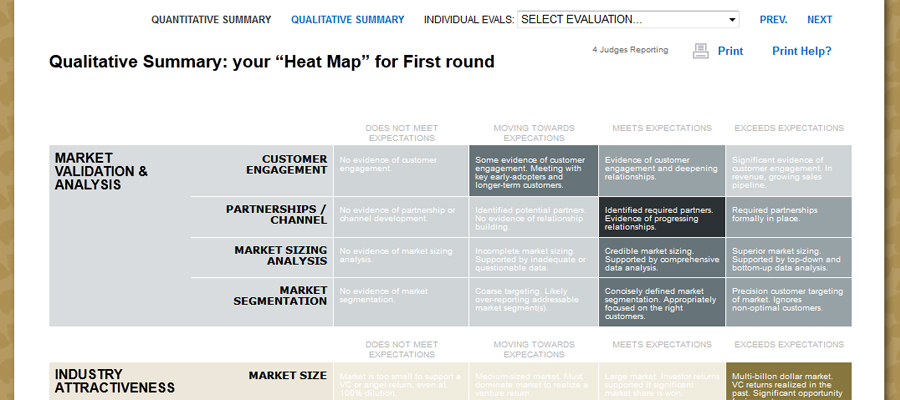900x400 pixels.
Task: Click the Market Validation & Analysis heading
Action: point(101,171)
